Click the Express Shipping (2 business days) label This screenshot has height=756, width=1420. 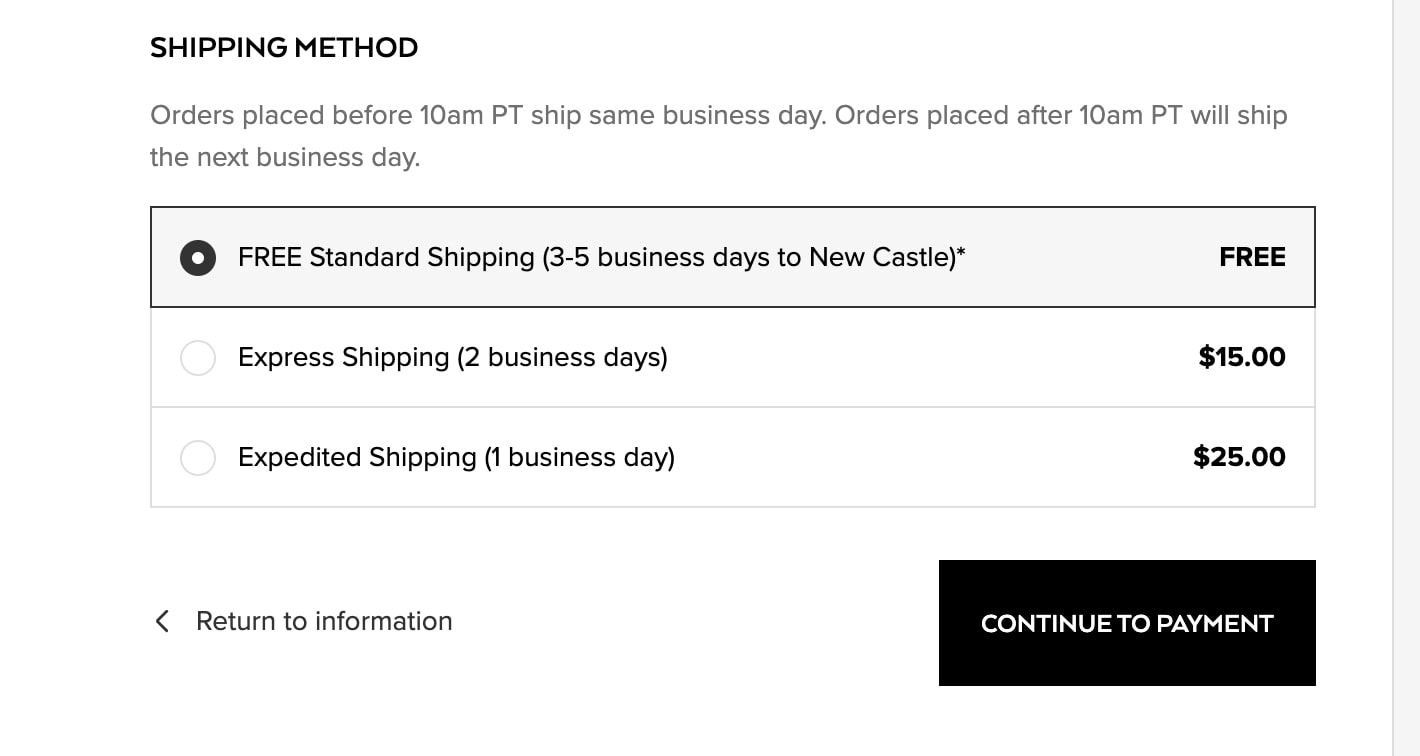pos(452,357)
